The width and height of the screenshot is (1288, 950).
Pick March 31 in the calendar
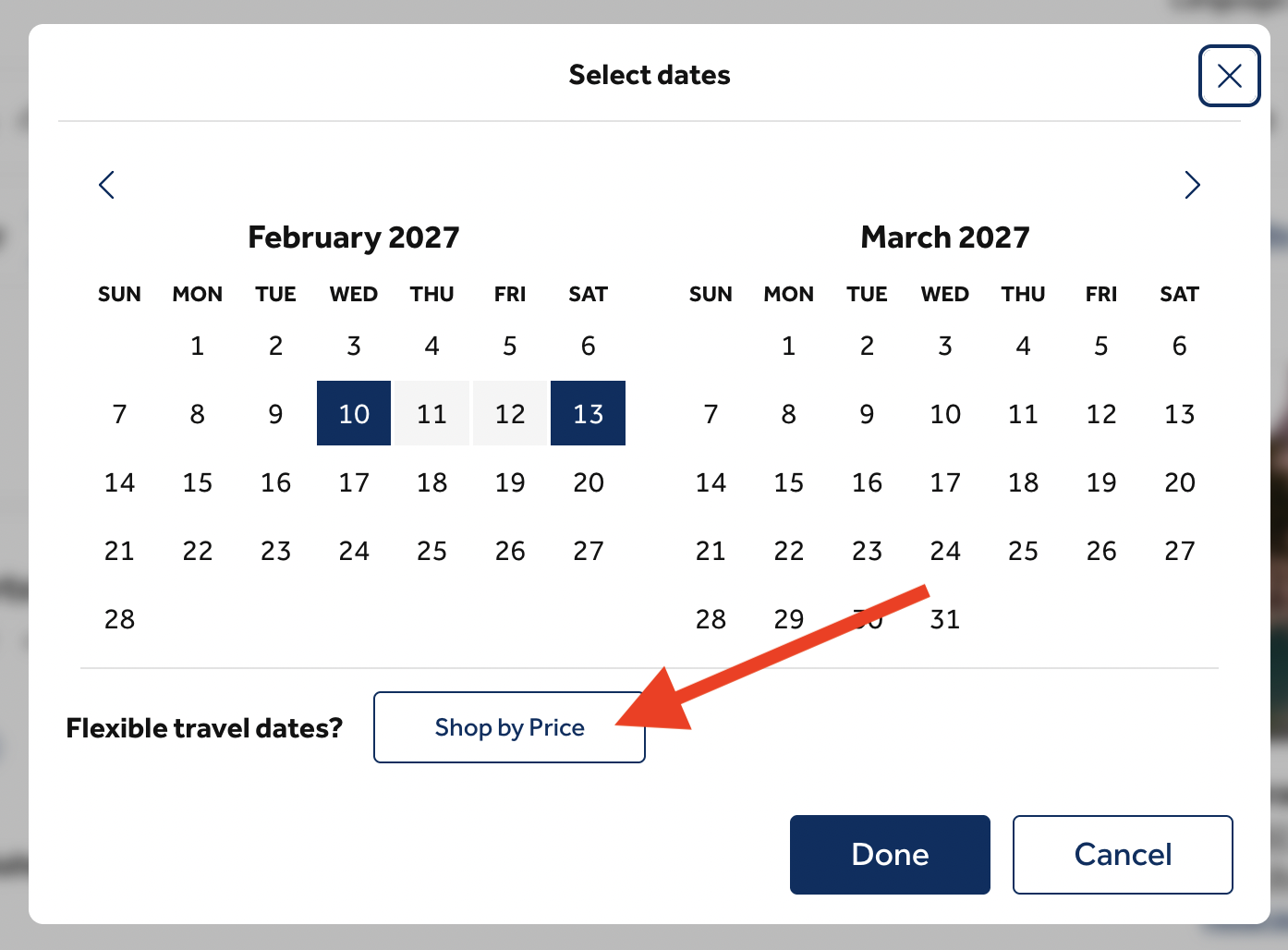coord(945,619)
